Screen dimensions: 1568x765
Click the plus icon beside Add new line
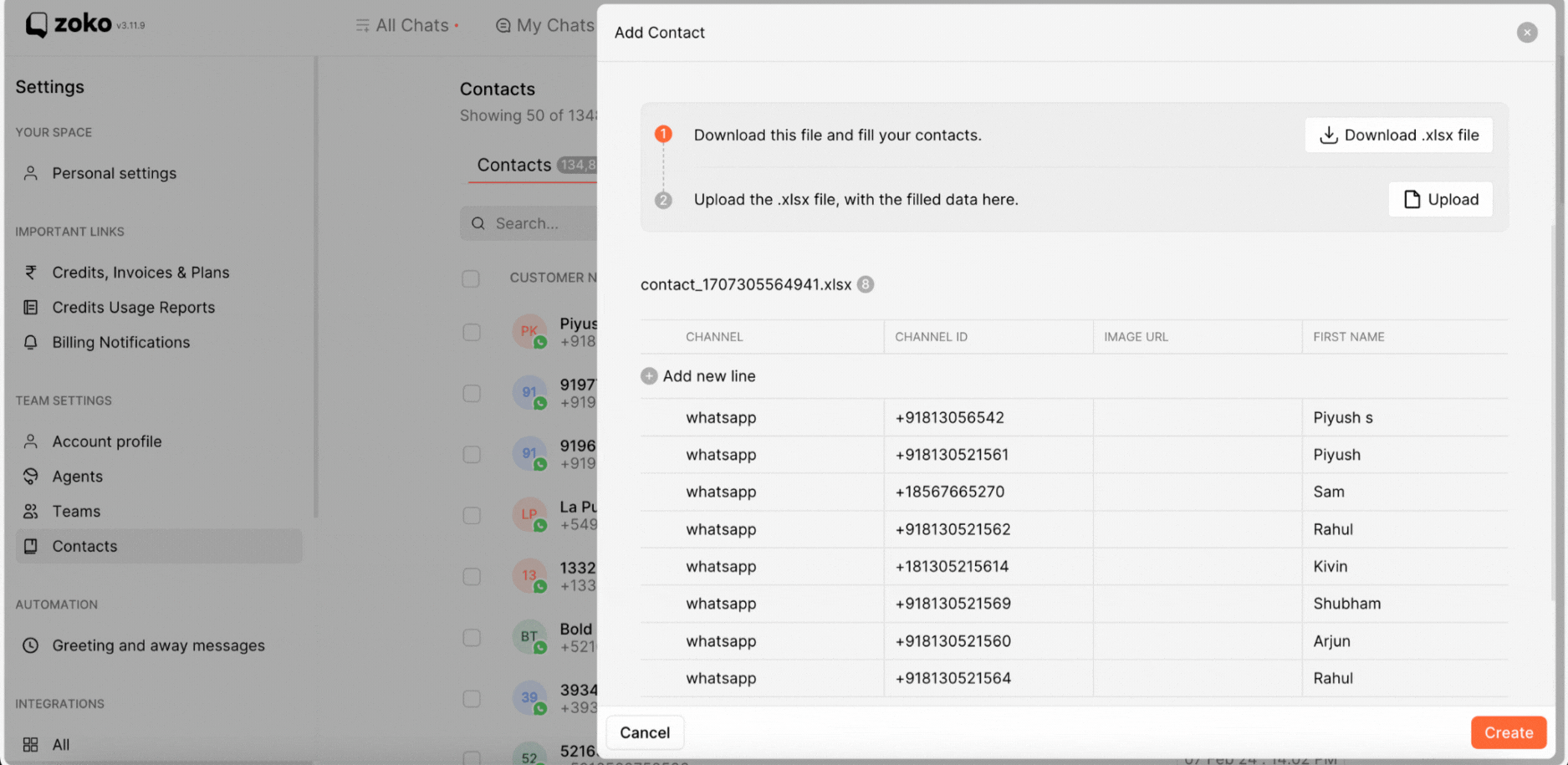pyautogui.click(x=649, y=376)
